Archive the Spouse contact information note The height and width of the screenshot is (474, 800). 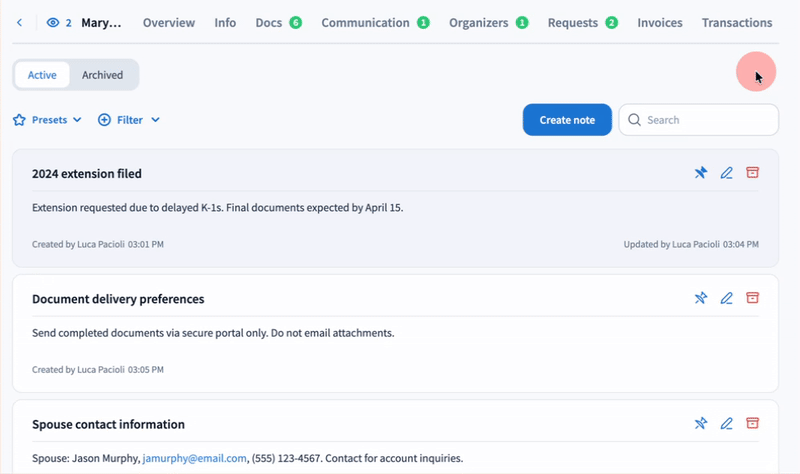(753, 424)
